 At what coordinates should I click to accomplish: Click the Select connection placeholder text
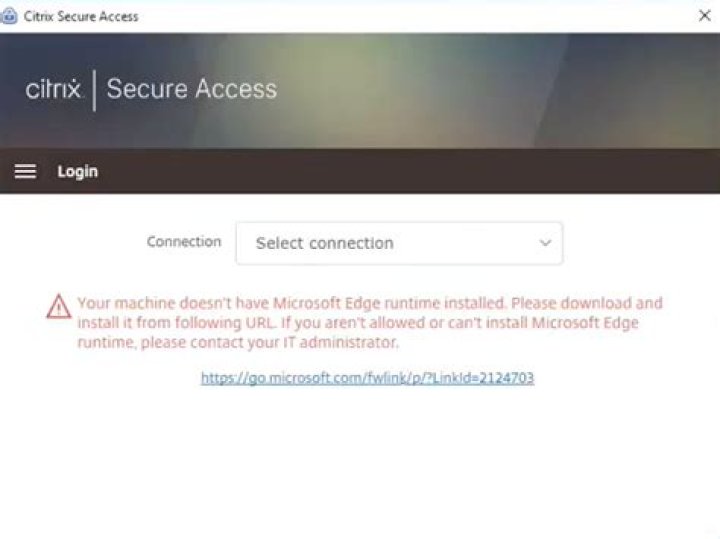click(x=325, y=243)
